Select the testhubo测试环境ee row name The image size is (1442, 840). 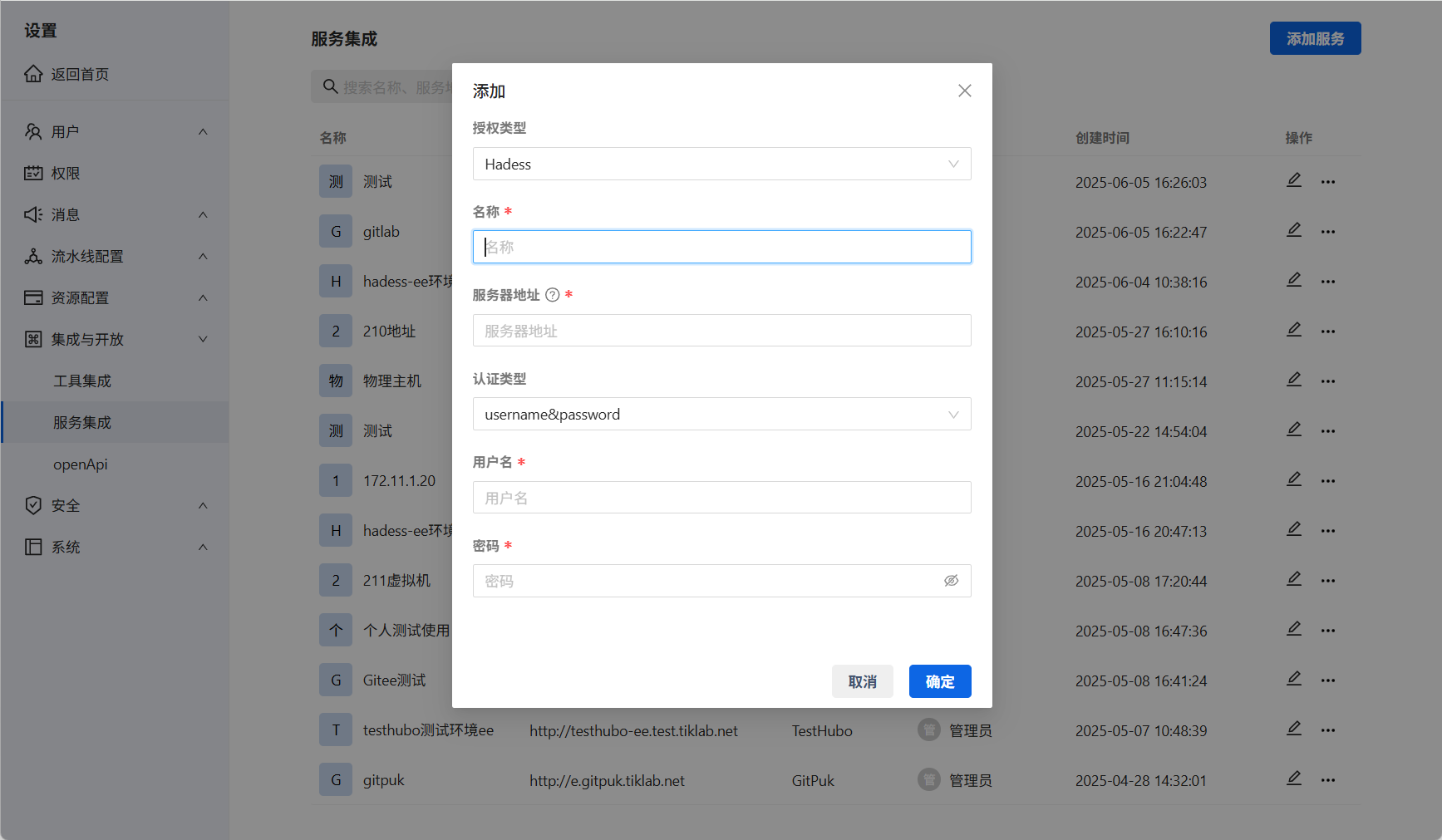point(428,730)
